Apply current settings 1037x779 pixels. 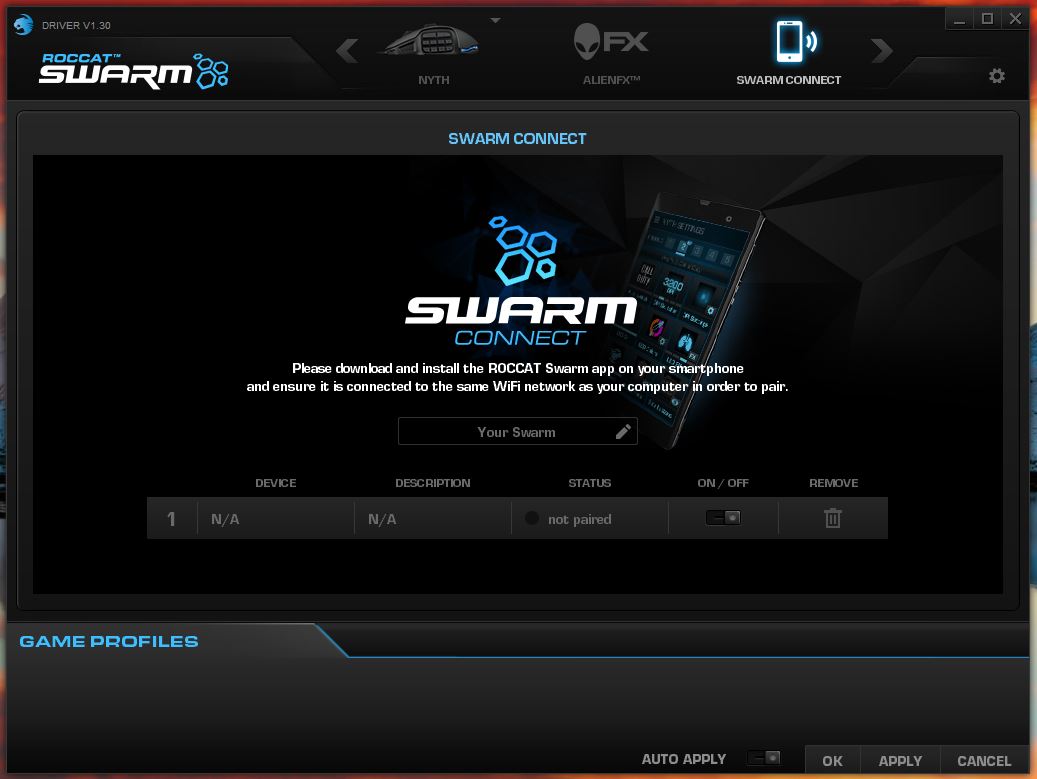tap(899, 760)
